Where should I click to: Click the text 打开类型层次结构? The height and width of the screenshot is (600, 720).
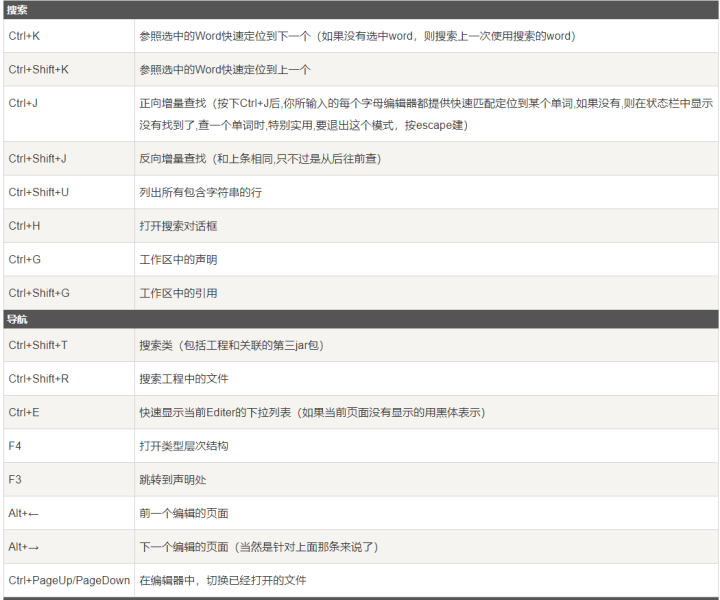point(184,446)
